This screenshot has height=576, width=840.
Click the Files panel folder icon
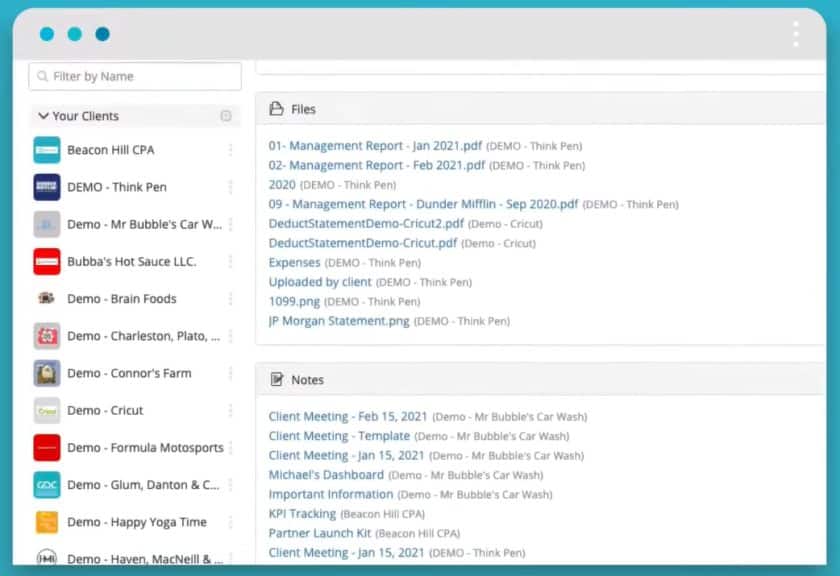[x=276, y=109]
